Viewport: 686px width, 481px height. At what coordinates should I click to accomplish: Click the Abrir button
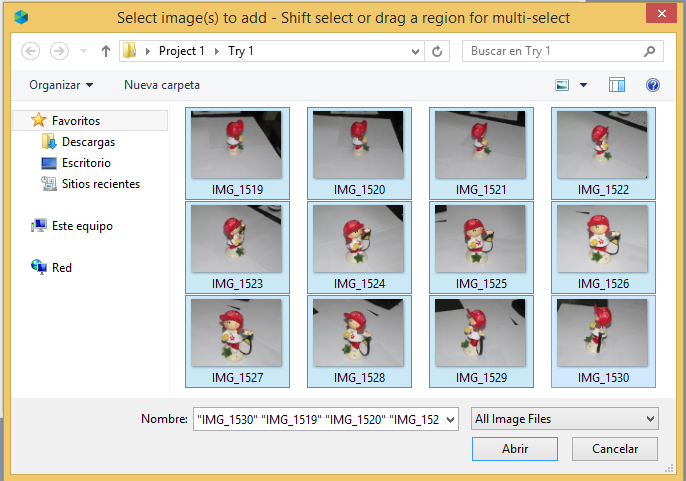coord(514,449)
